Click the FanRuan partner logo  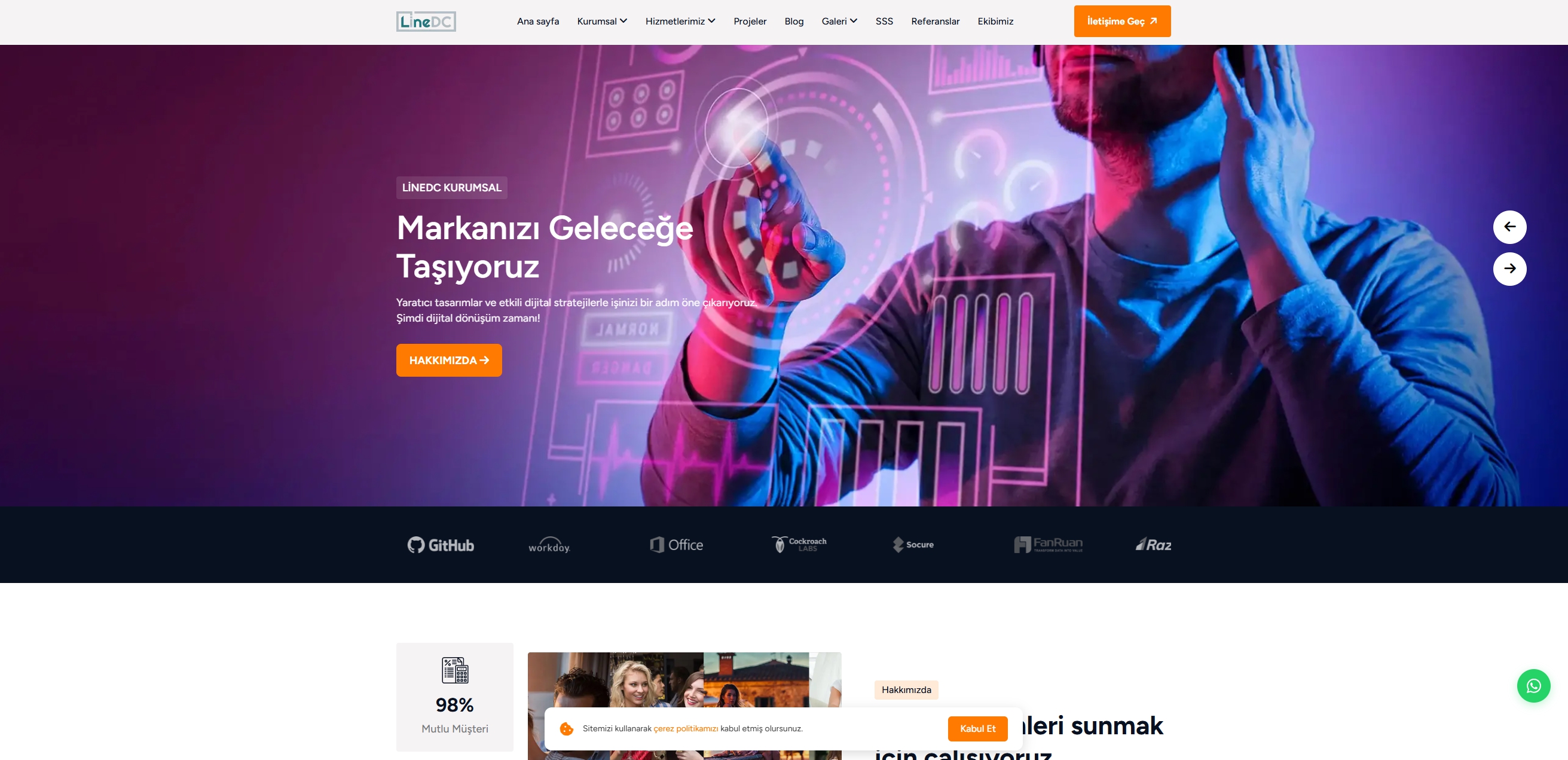click(1048, 544)
